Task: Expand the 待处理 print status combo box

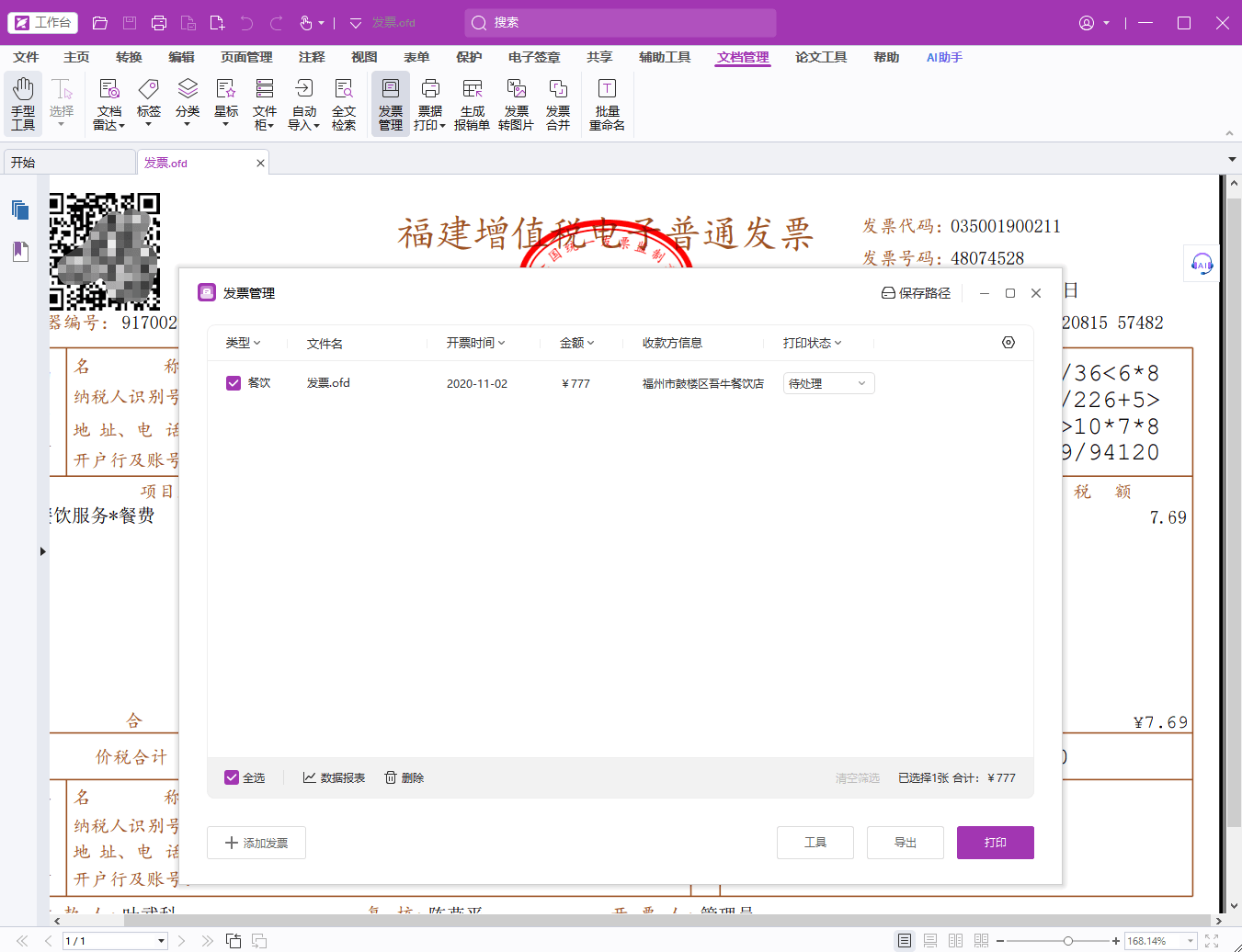Action: coord(828,383)
